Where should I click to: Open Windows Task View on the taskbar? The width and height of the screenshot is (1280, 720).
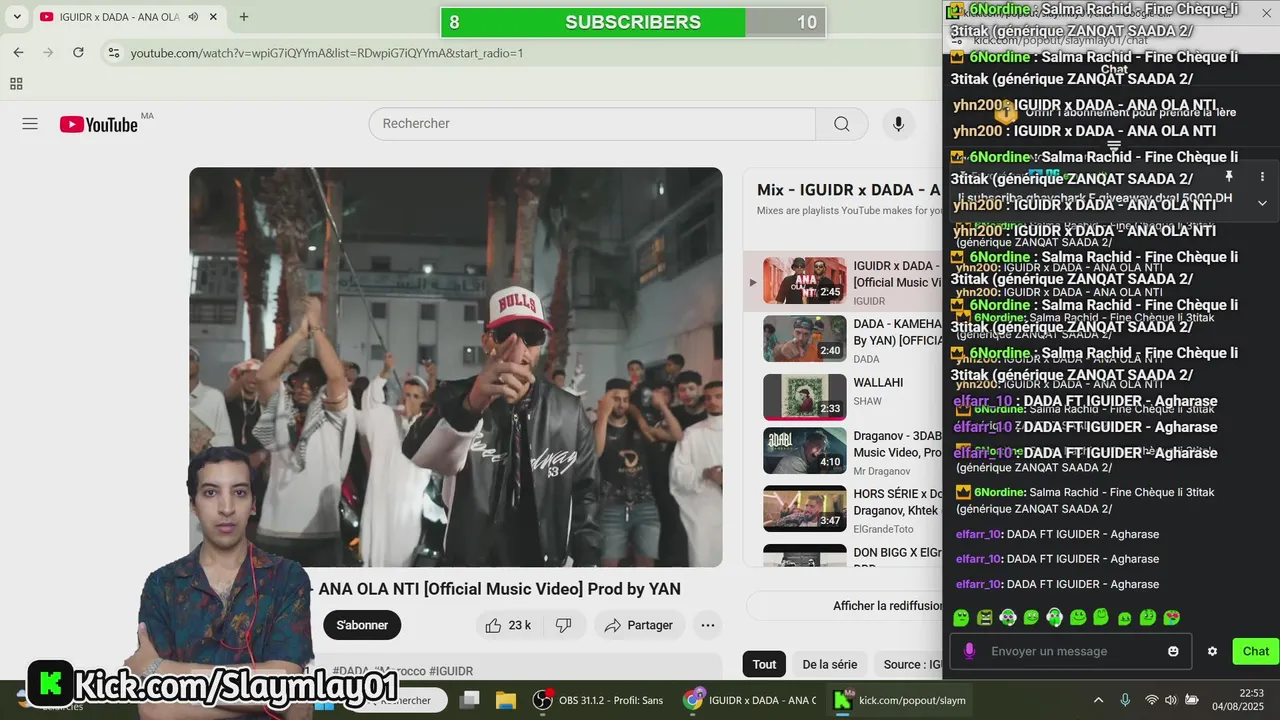click(469, 700)
